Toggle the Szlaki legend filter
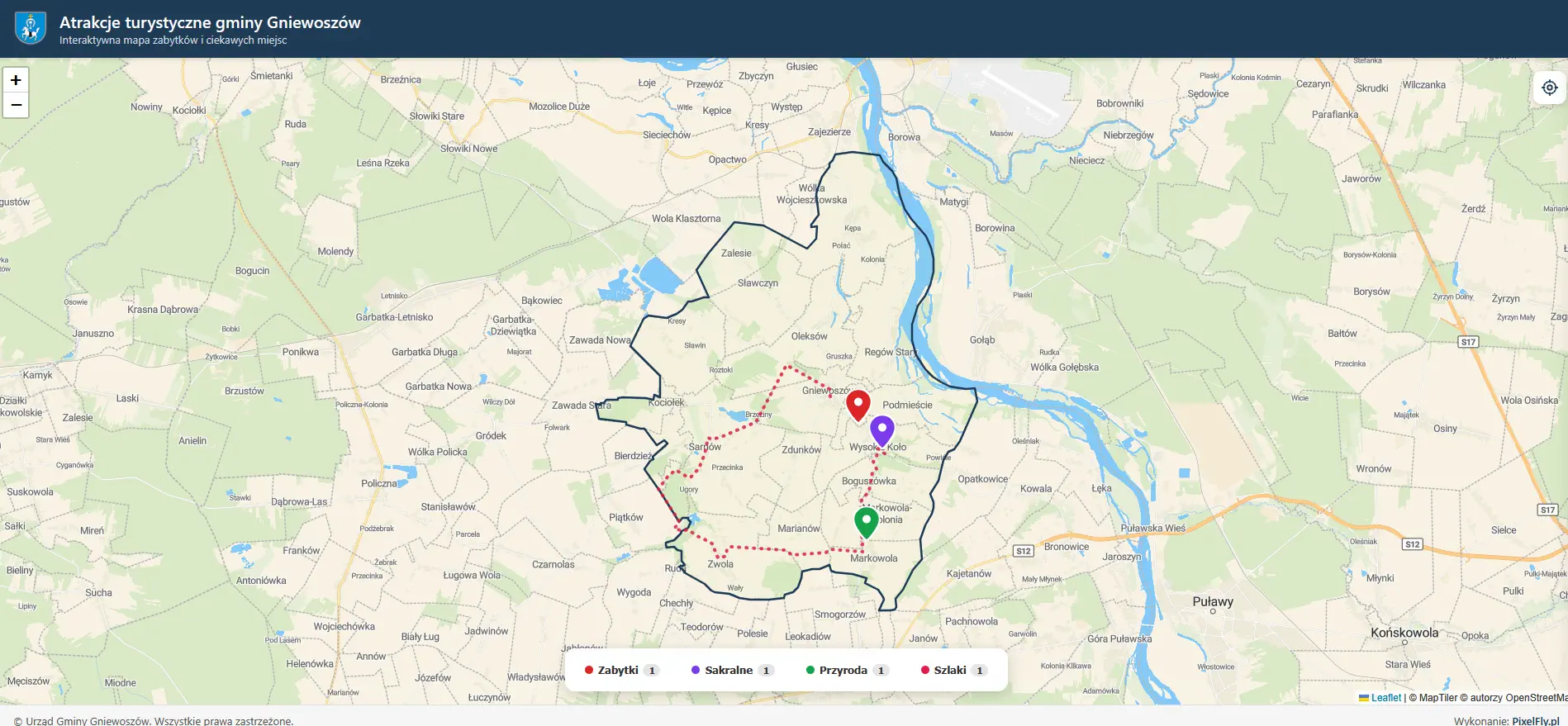The width and height of the screenshot is (1568, 726). [x=953, y=670]
